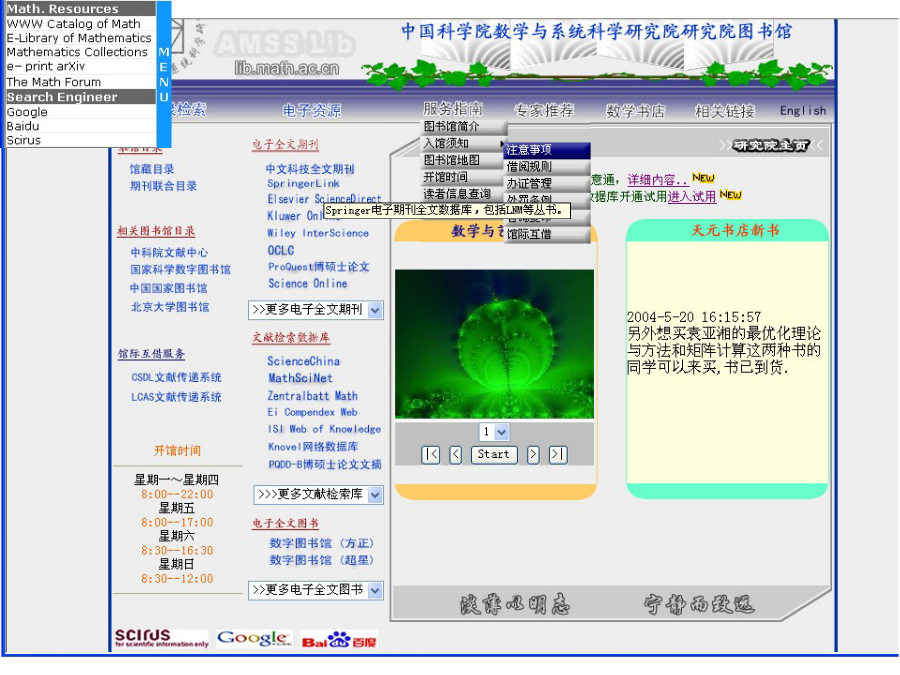900x675 pixels.
Task: Open 电子资源 navigation menu
Action: (312, 110)
